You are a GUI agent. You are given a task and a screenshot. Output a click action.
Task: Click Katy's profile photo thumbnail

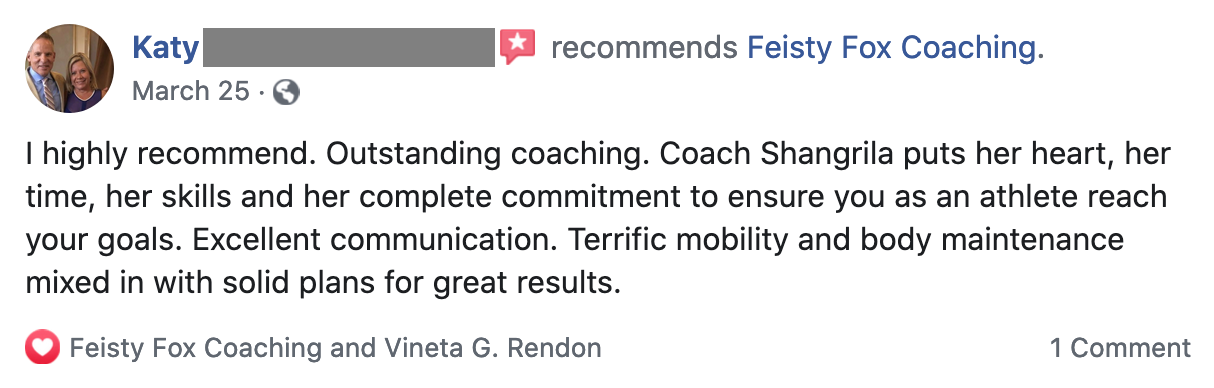pos(70,69)
